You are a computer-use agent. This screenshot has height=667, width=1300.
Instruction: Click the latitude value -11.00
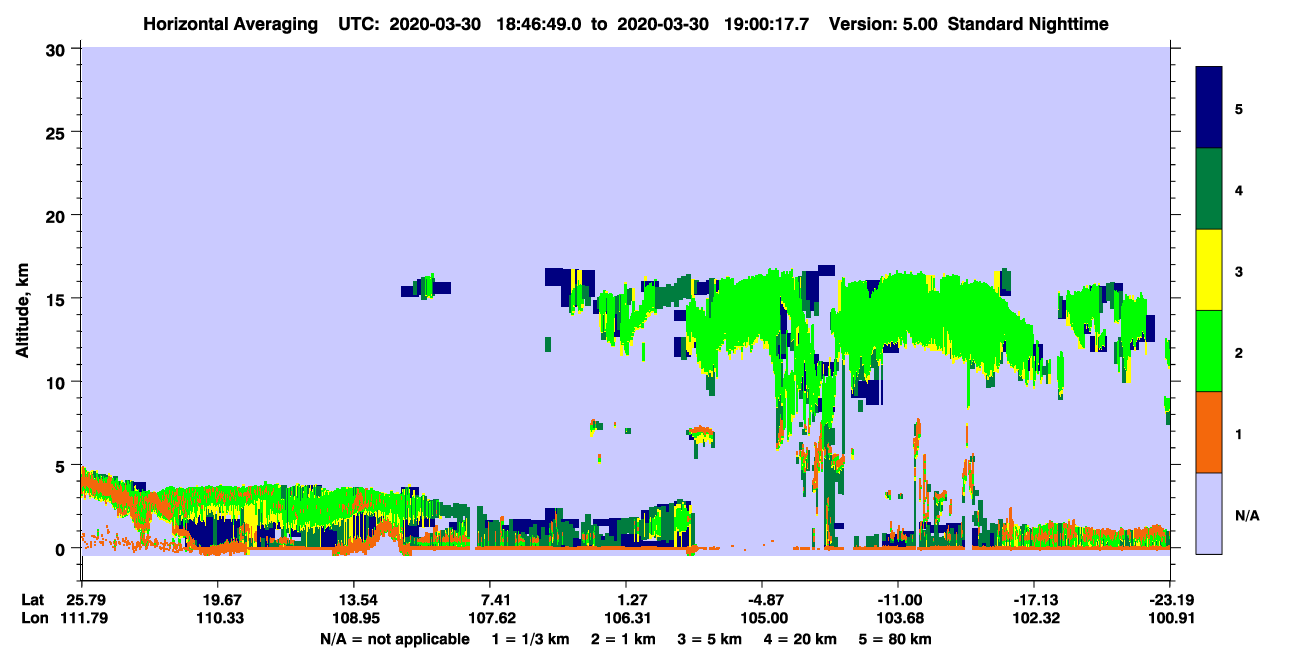coord(898,600)
